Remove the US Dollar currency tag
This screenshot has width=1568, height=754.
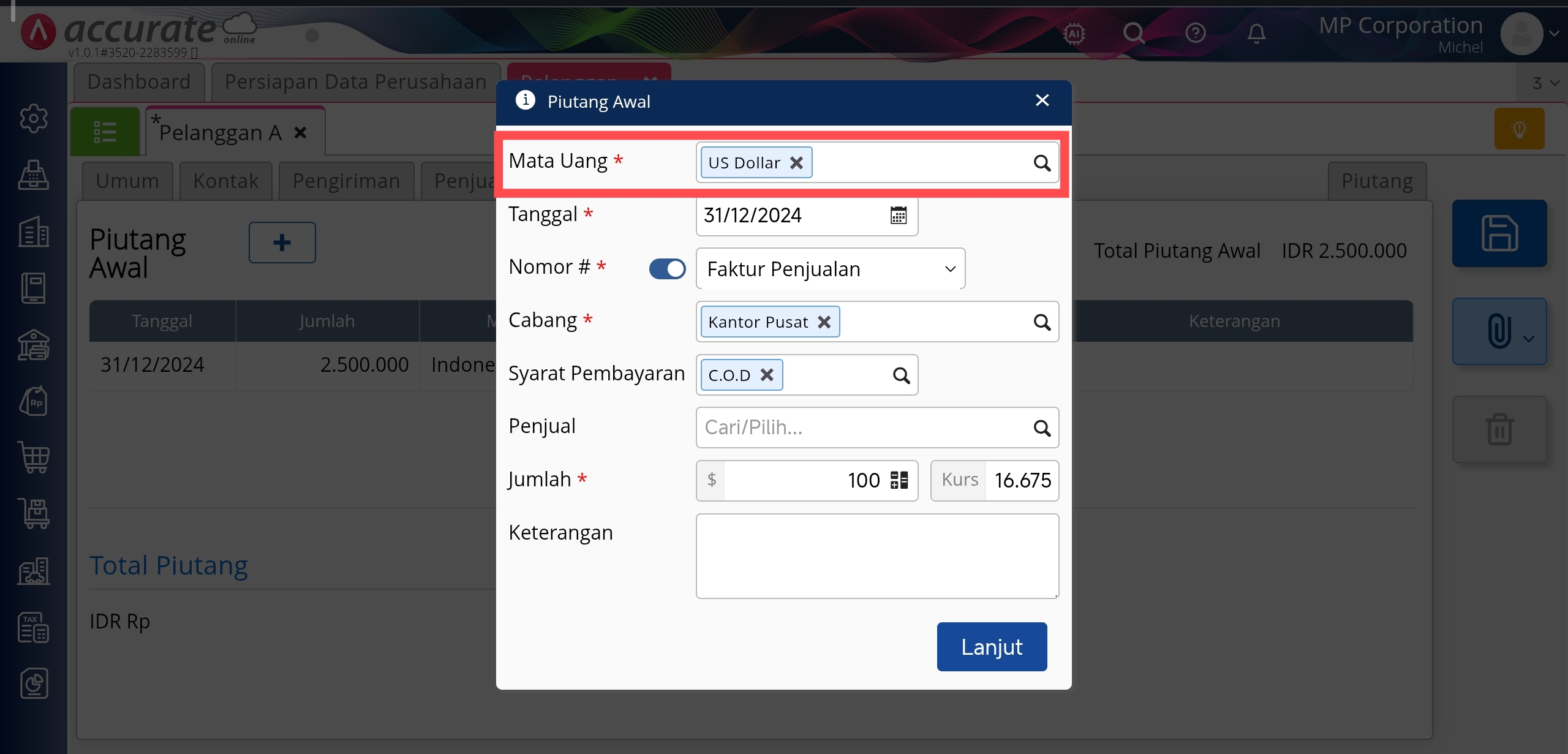click(x=796, y=163)
